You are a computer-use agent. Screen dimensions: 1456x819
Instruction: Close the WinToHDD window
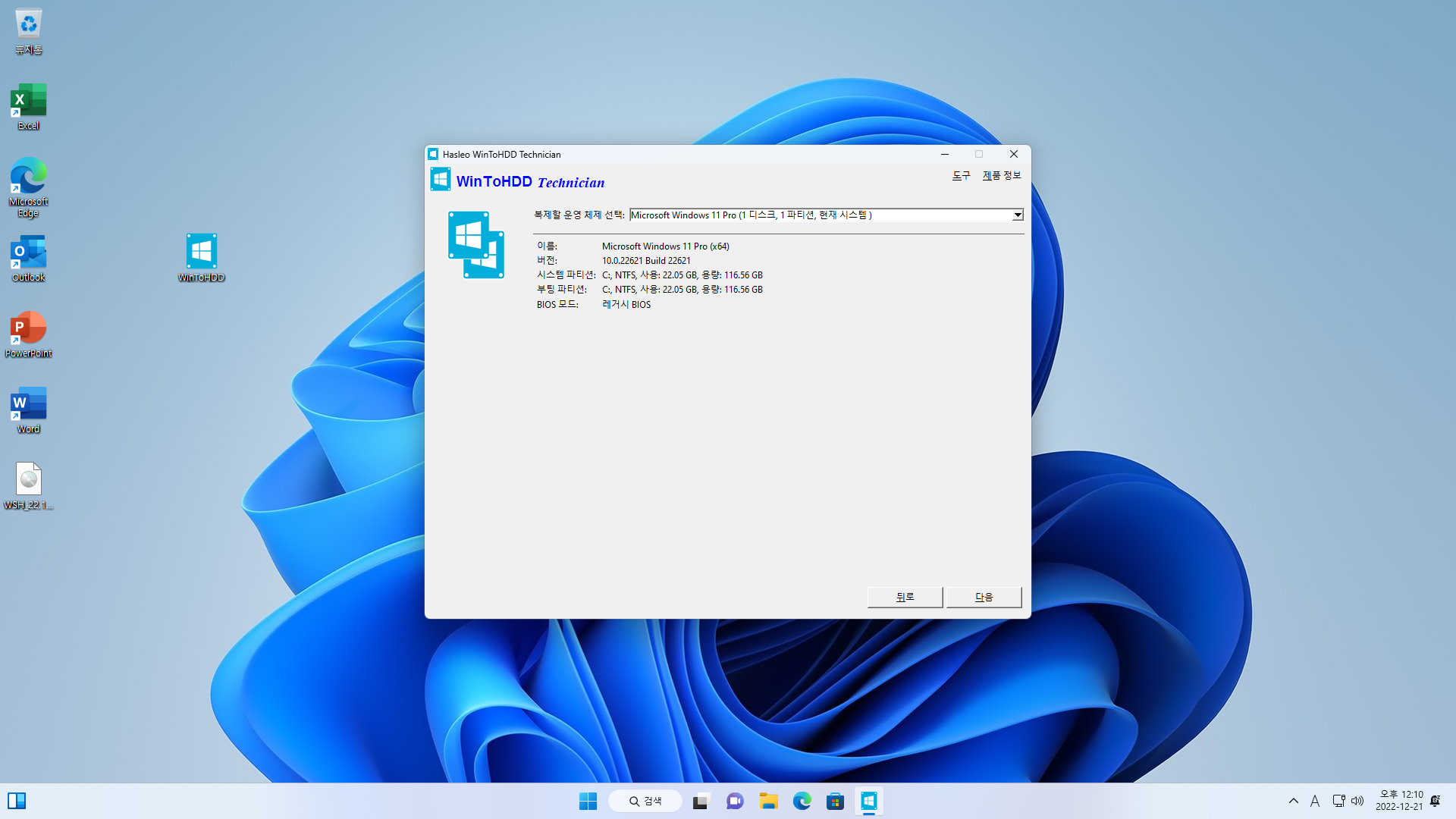click(1014, 154)
